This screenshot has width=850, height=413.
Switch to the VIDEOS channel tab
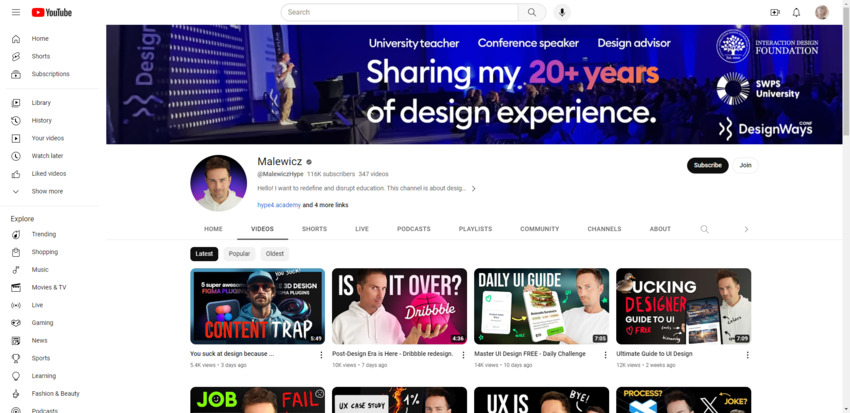[x=262, y=229]
